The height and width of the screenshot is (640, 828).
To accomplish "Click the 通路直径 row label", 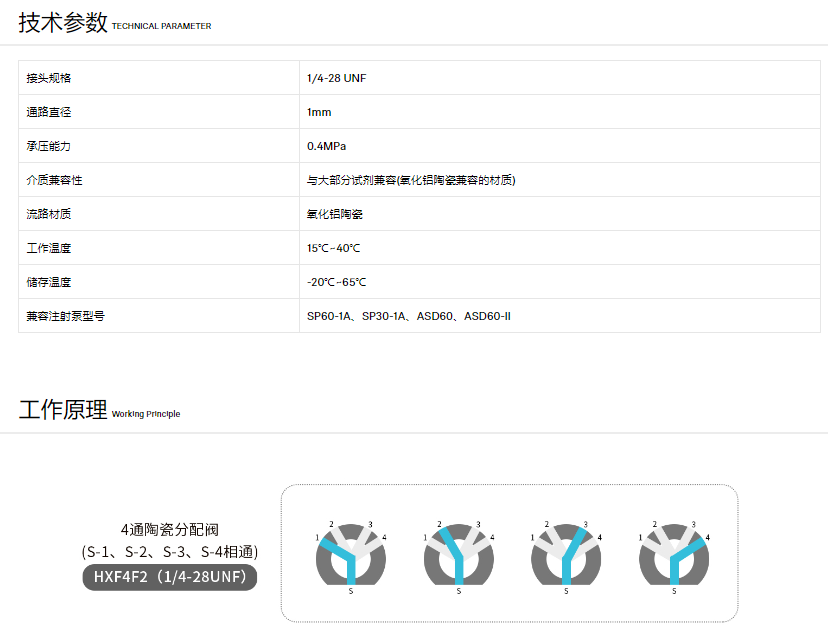I will click(x=48, y=112).
